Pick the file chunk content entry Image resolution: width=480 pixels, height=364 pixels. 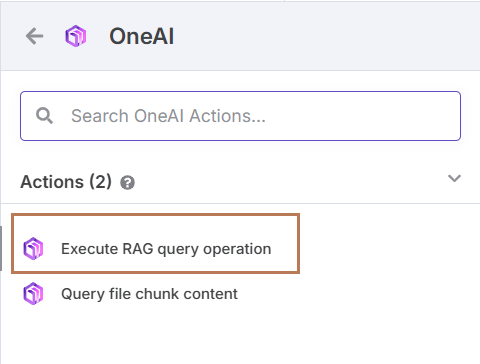pyautogui.click(x=130, y=294)
